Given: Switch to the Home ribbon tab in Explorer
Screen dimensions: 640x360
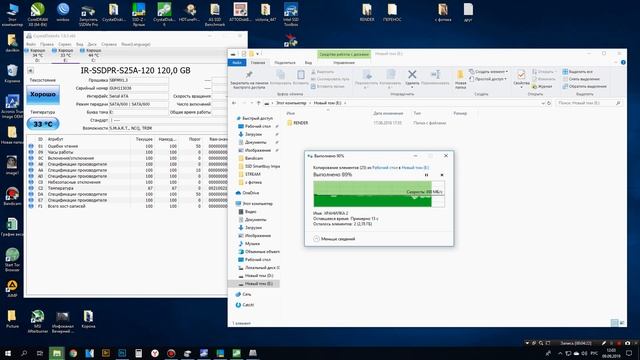Looking at the screenshot, I should click(258, 62).
